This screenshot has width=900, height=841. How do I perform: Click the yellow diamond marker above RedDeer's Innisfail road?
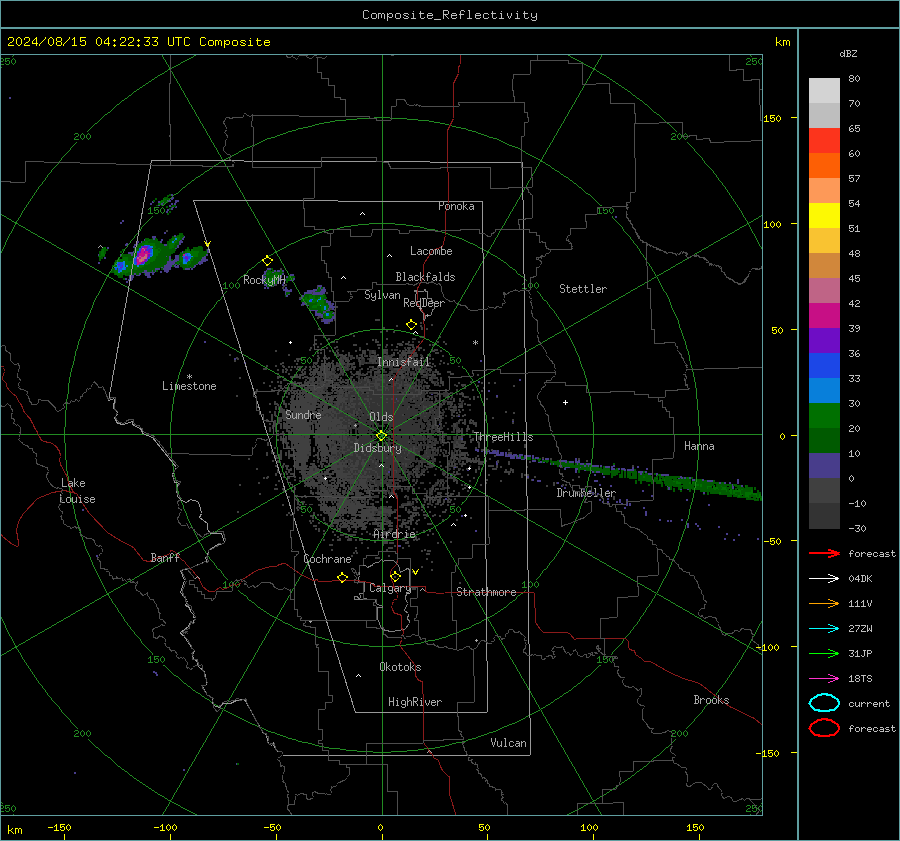[x=412, y=325]
